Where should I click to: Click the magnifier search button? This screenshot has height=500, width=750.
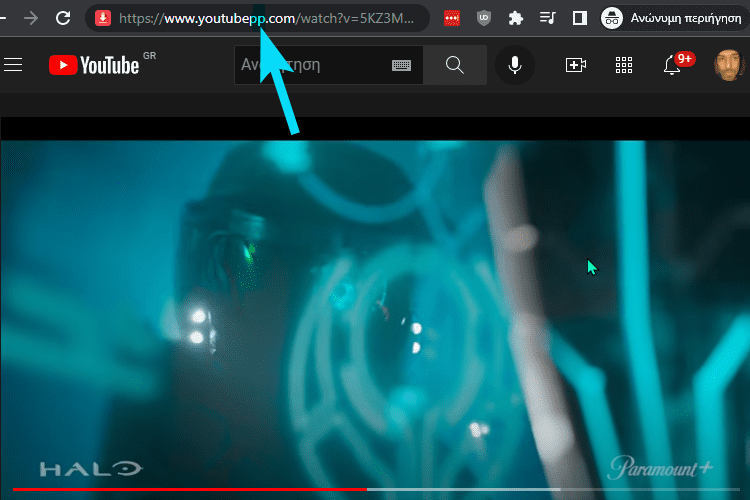point(455,65)
